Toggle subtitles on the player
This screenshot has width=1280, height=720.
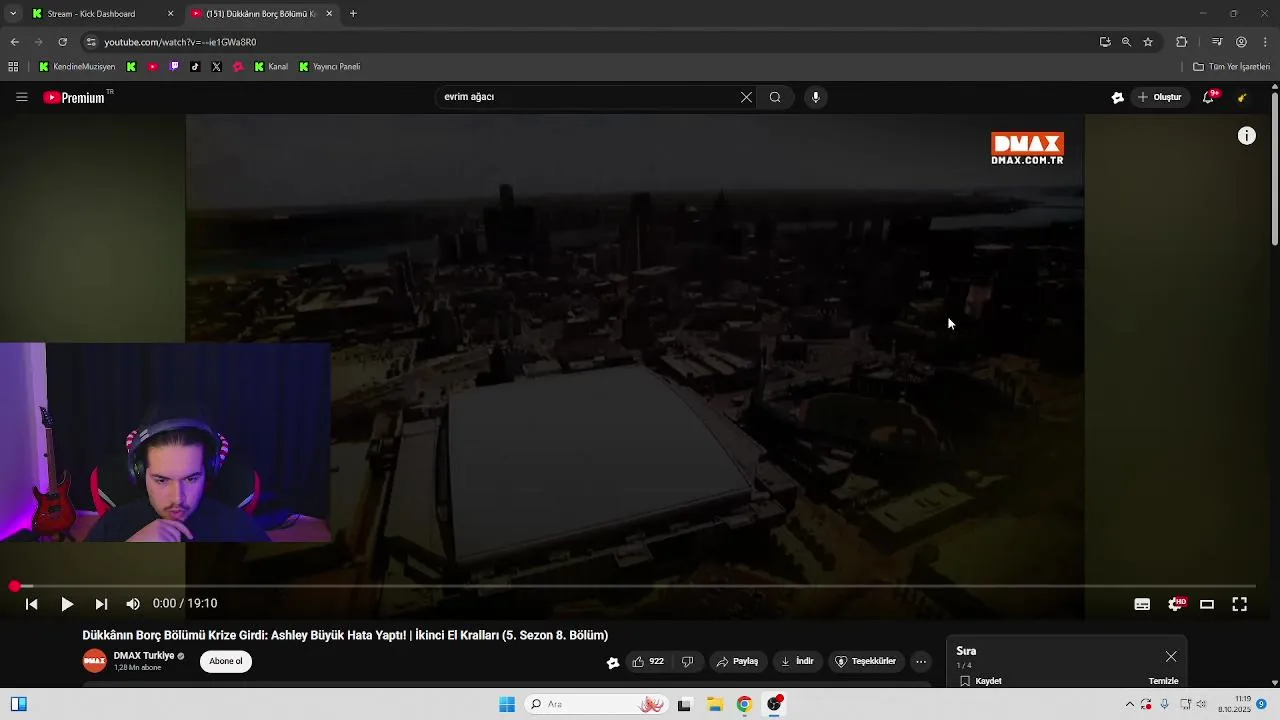pos(1142,604)
